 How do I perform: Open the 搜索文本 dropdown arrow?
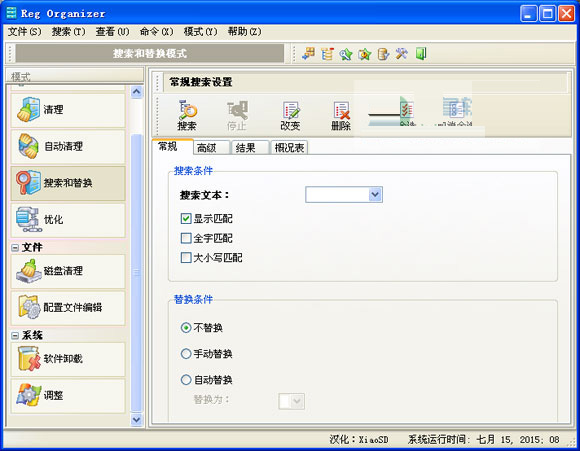375,194
